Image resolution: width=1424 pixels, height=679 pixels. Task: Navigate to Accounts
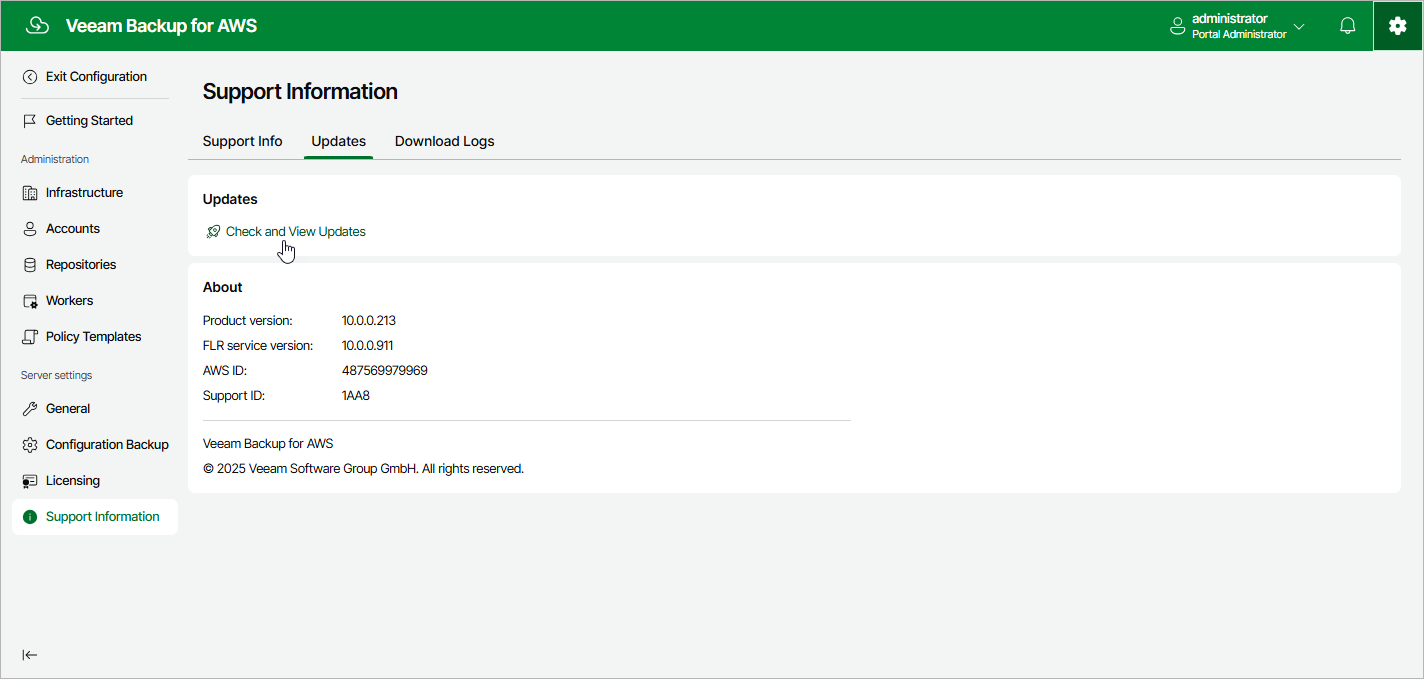(x=73, y=229)
